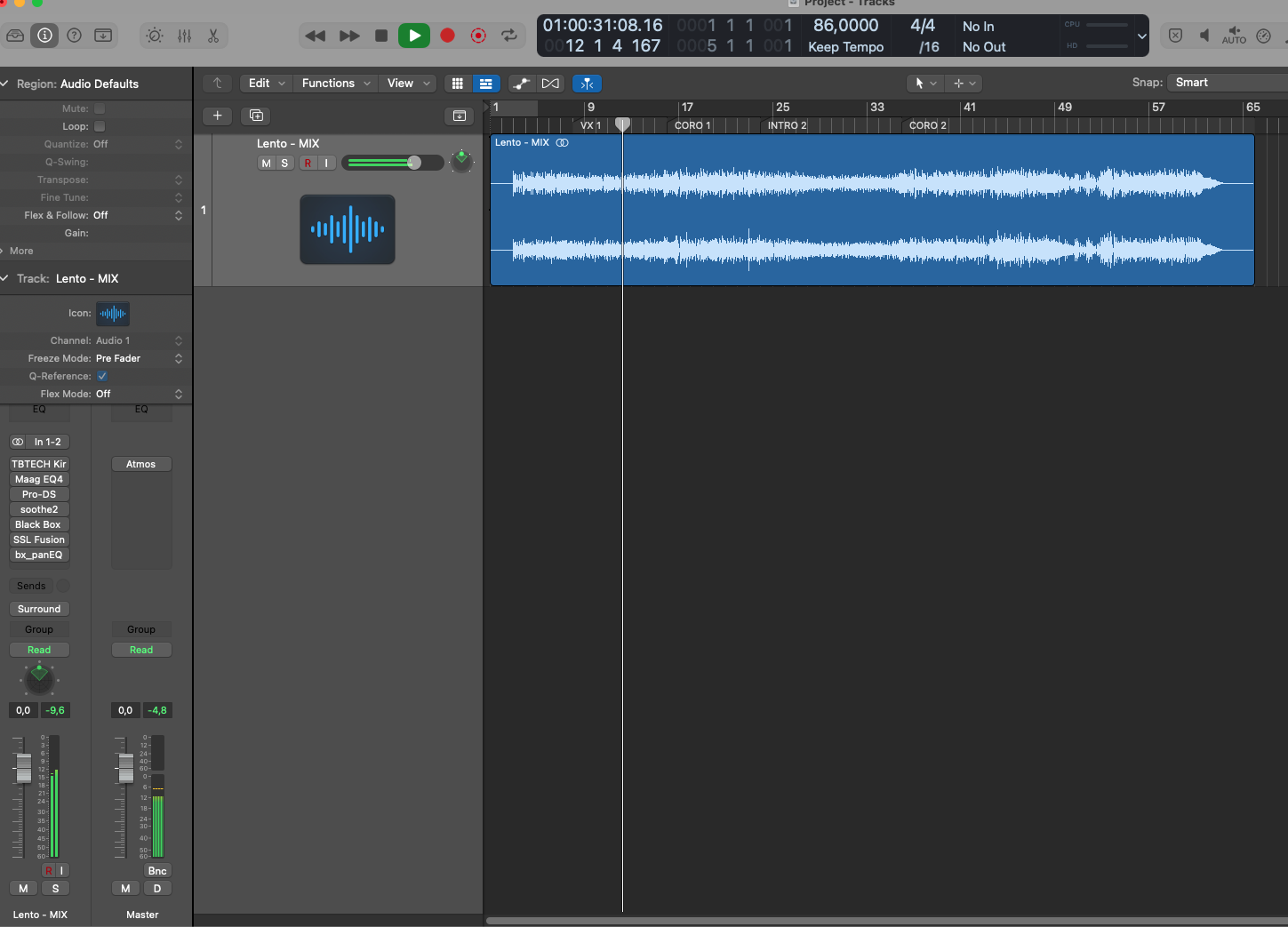Open Quick Help question mark icon

tap(75, 36)
